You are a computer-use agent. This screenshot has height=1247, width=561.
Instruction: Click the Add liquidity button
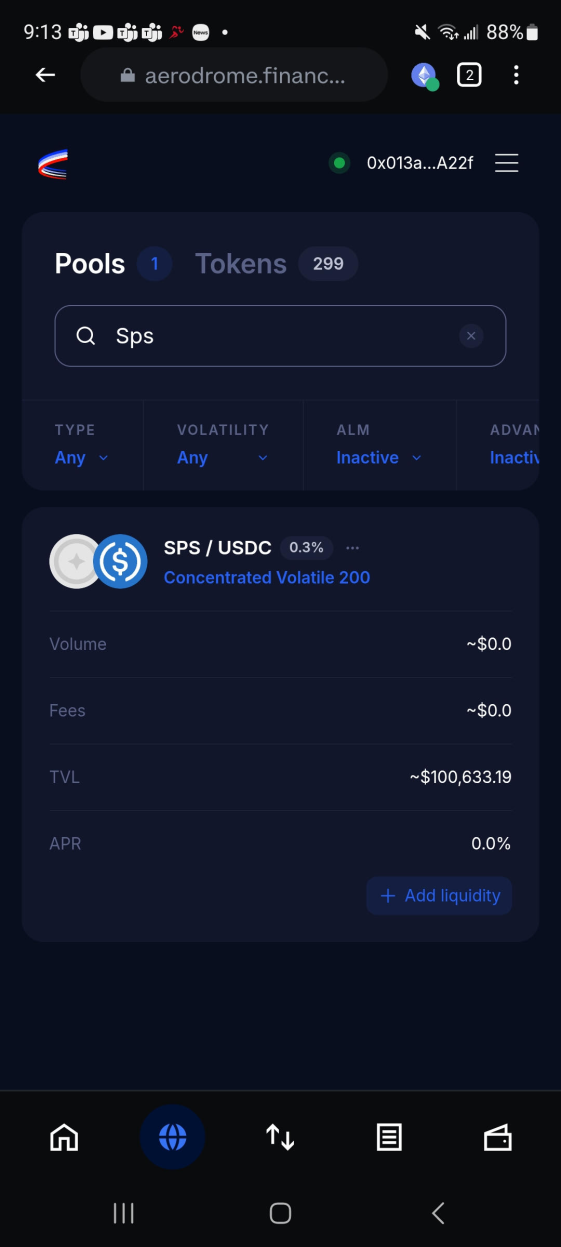[x=439, y=896]
